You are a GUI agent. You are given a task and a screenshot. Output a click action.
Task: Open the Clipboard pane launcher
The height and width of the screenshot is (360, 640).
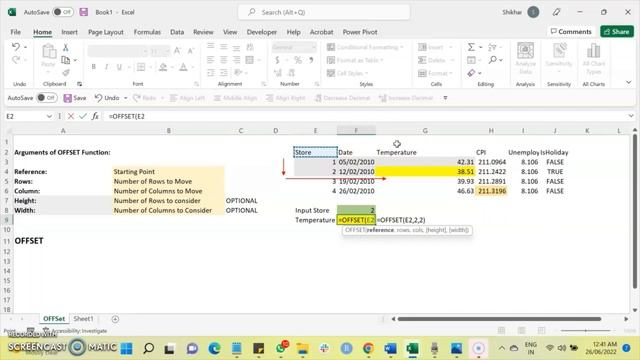pos(79,84)
